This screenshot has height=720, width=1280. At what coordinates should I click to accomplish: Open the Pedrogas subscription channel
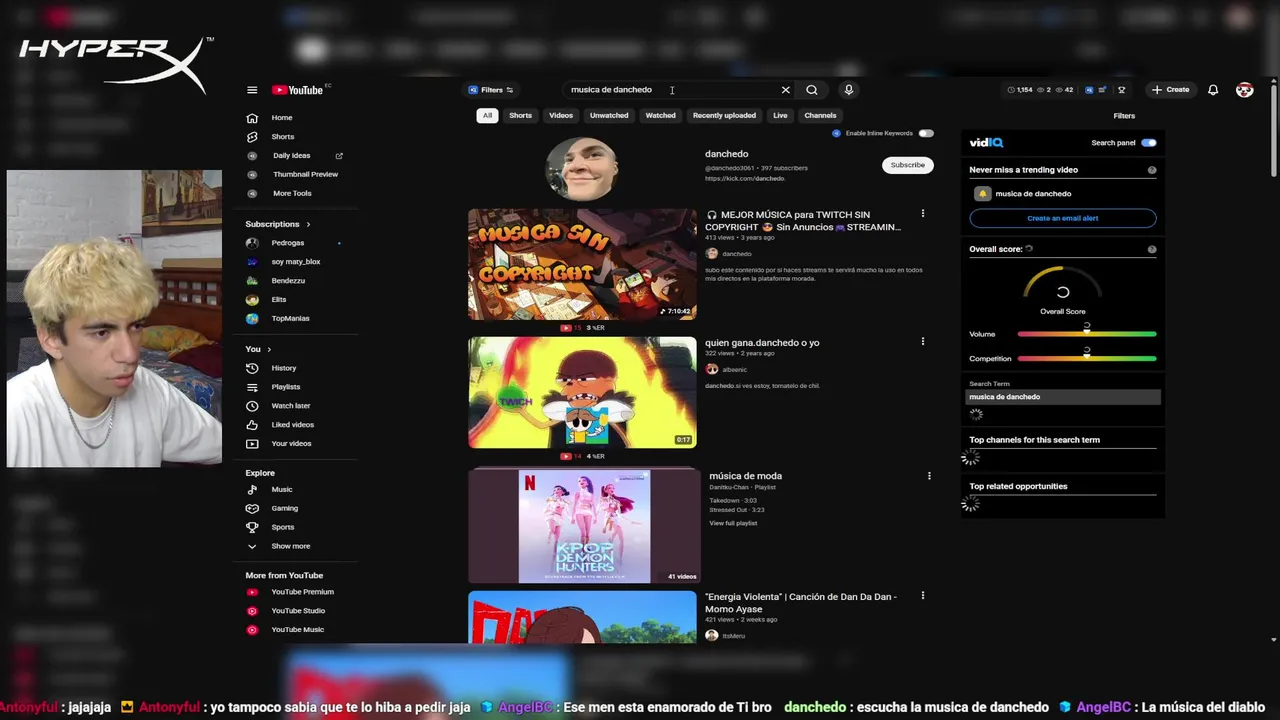coord(288,243)
